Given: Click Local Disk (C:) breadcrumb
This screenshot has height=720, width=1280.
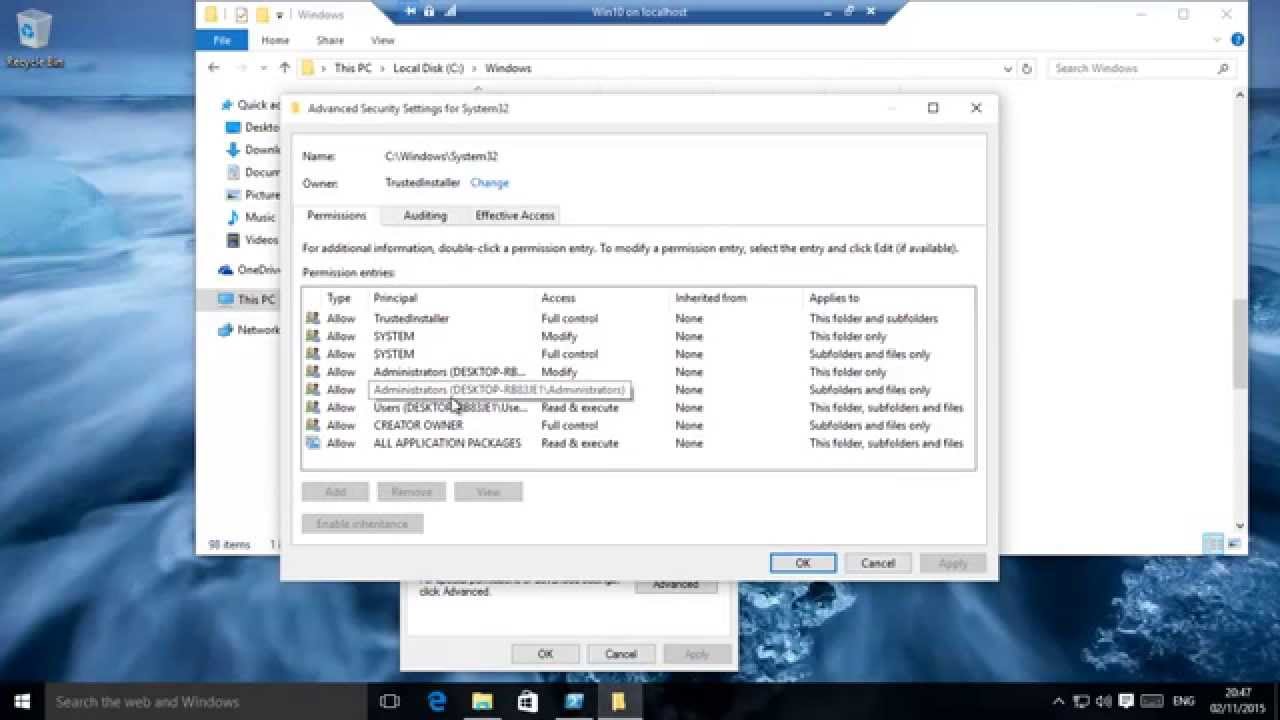Looking at the screenshot, I should click(x=427, y=68).
